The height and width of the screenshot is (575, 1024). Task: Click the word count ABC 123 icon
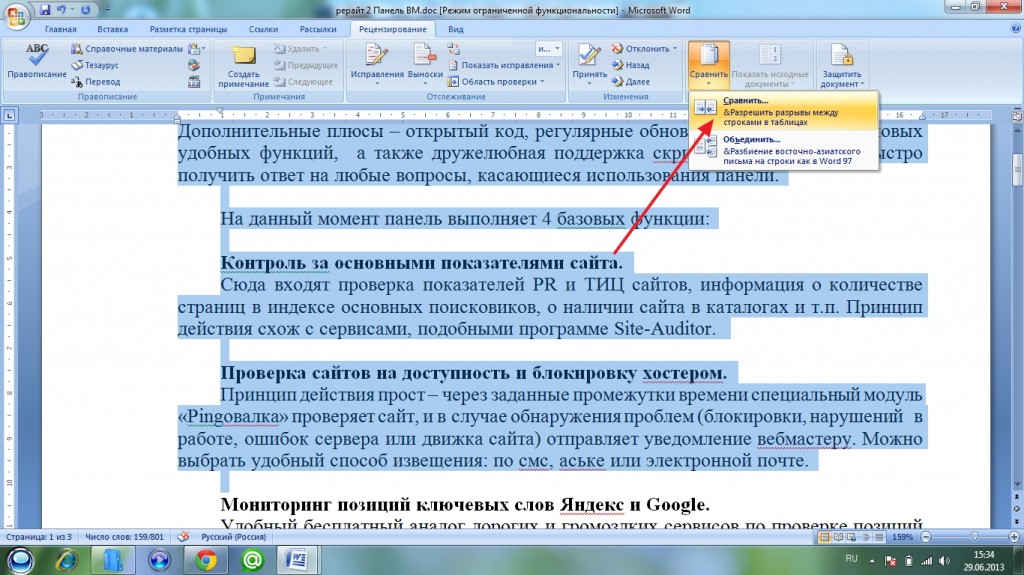pyautogui.click(x=194, y=82)
